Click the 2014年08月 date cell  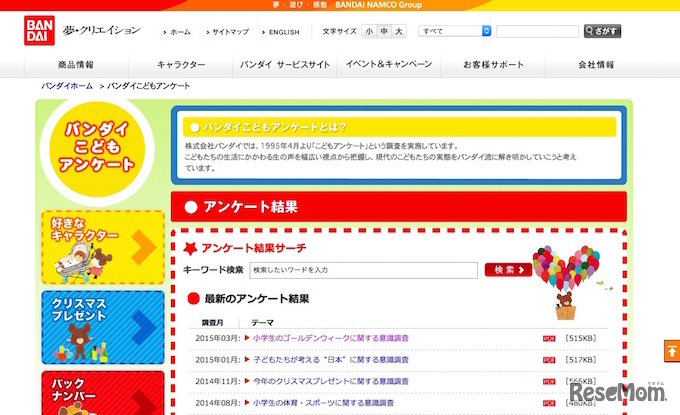click(217, 403)
